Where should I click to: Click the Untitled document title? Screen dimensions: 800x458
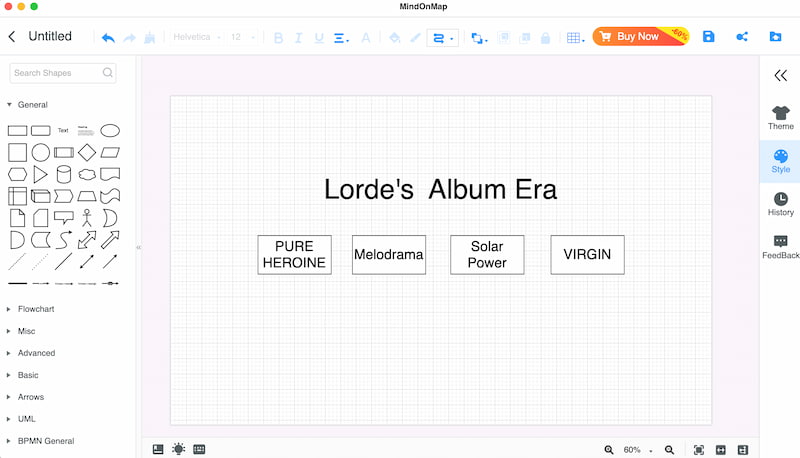(x=50, y=36)
